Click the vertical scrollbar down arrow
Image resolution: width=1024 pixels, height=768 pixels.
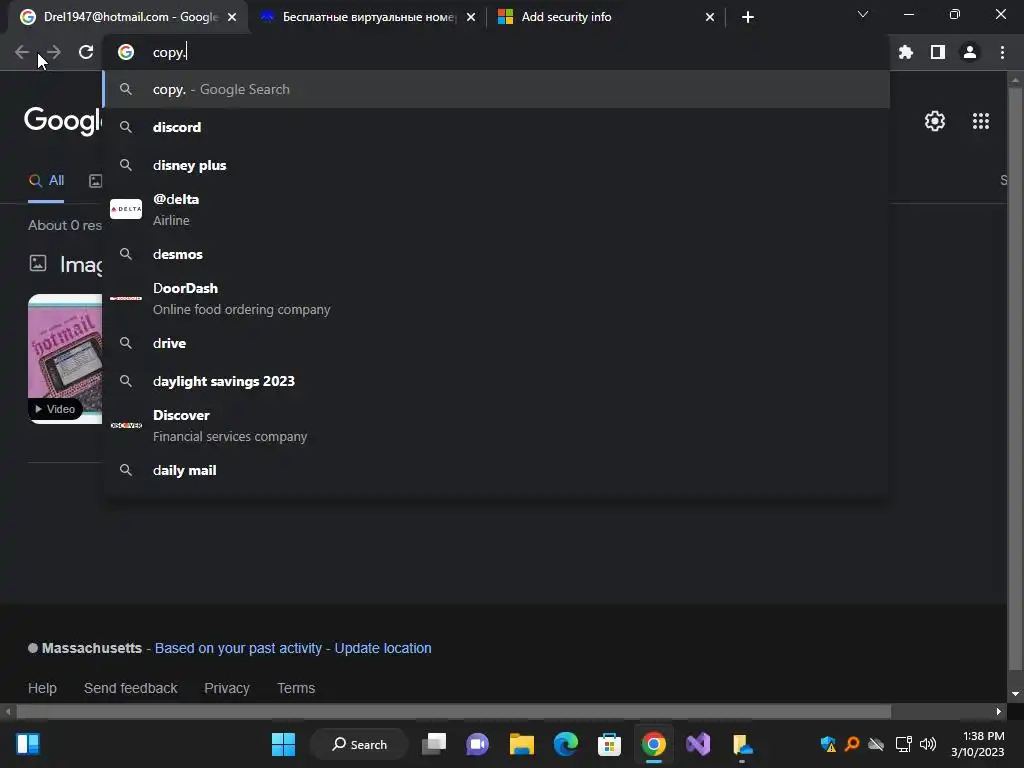point(1015,694)
